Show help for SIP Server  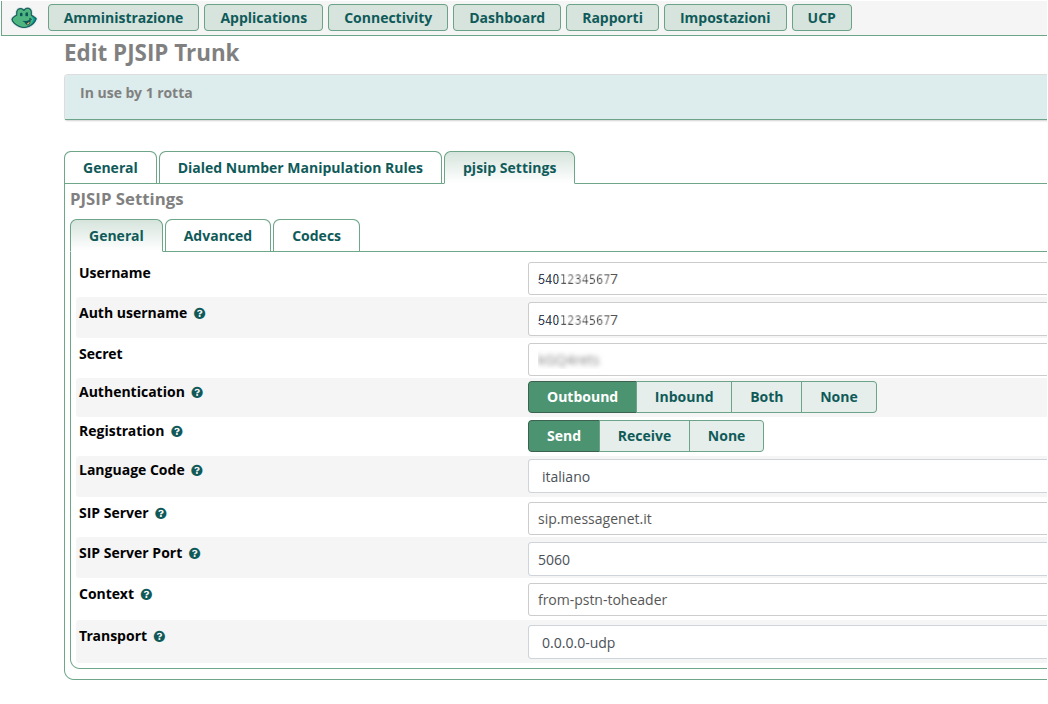160,513
